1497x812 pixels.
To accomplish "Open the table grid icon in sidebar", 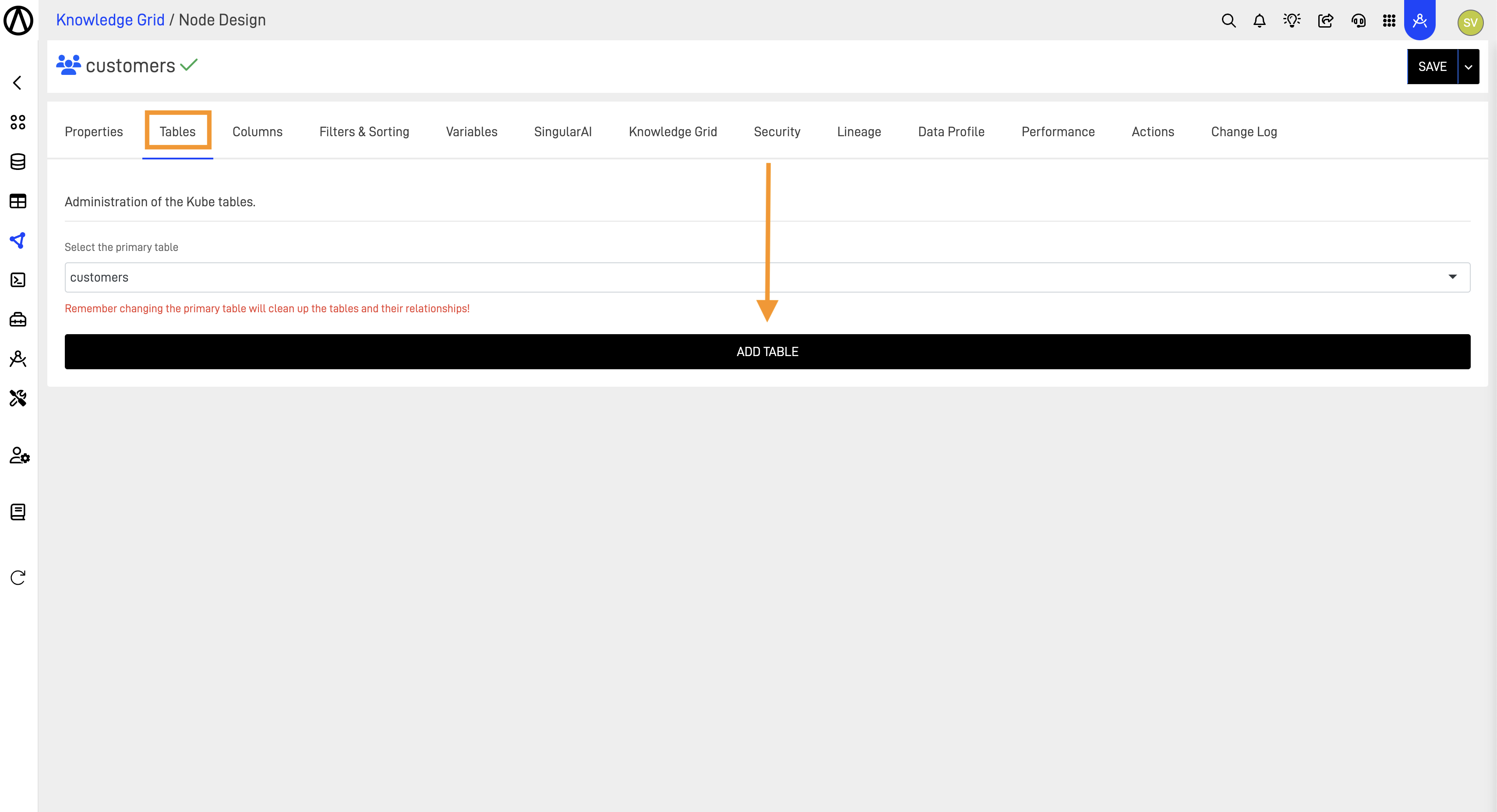I will 18,201.
